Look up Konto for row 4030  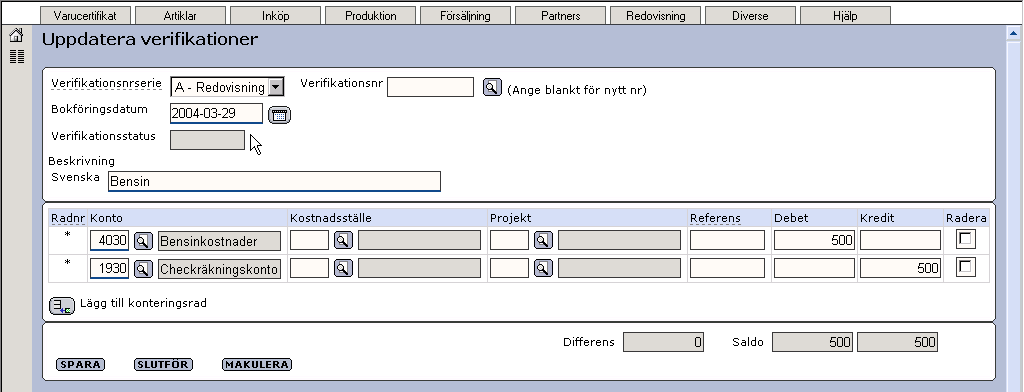pos(143,241)
